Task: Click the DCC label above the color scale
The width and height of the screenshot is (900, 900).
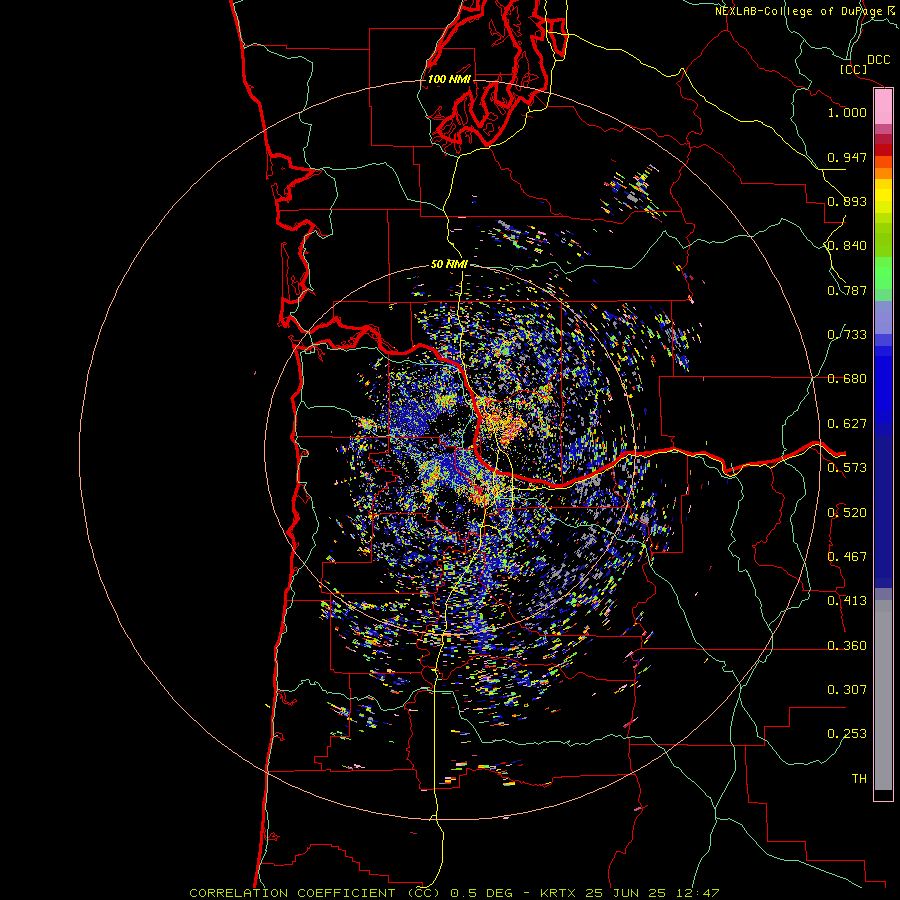Action: tap(878, 60)
